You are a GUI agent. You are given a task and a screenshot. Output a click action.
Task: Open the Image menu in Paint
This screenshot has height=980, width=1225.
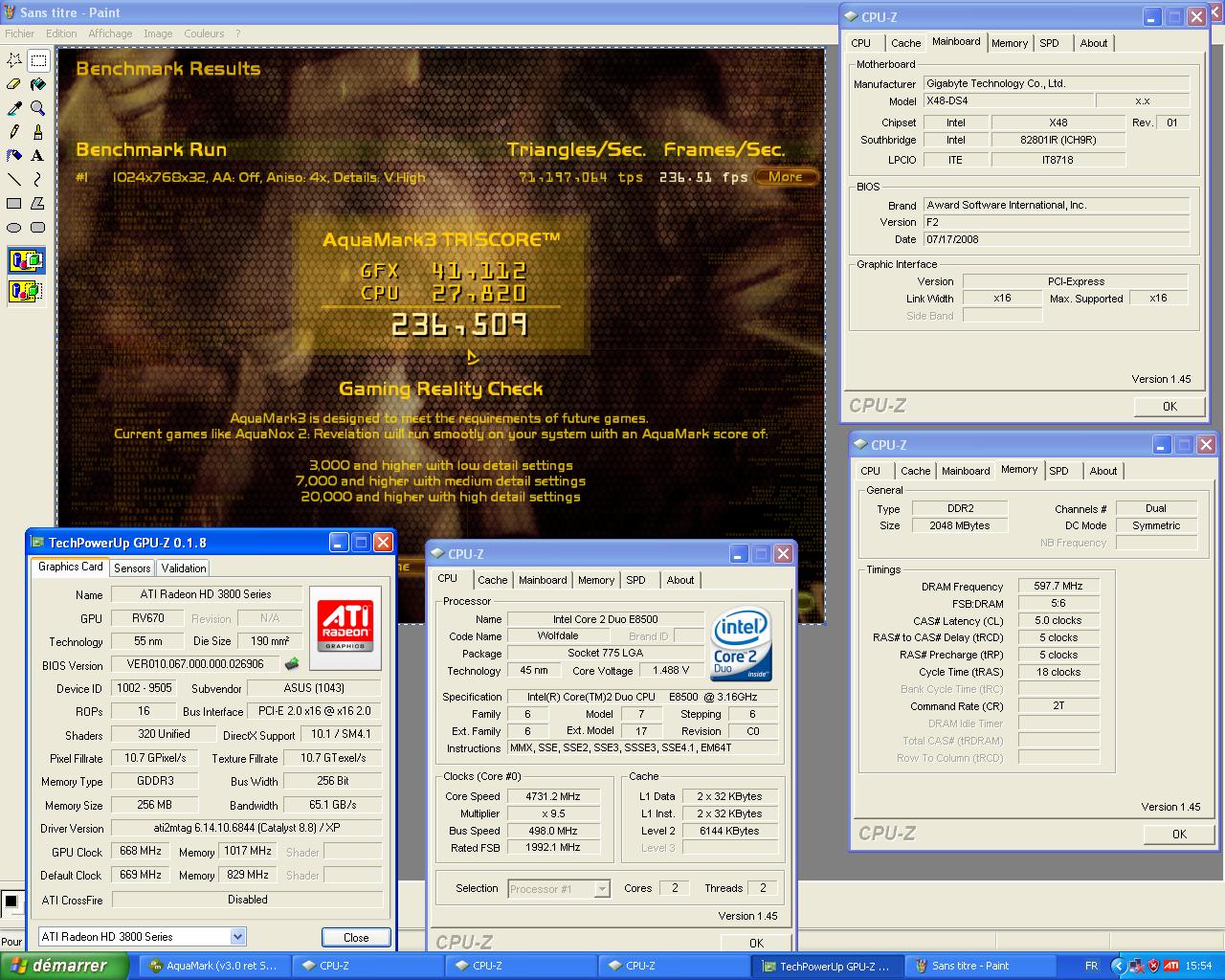pos(158,33)
